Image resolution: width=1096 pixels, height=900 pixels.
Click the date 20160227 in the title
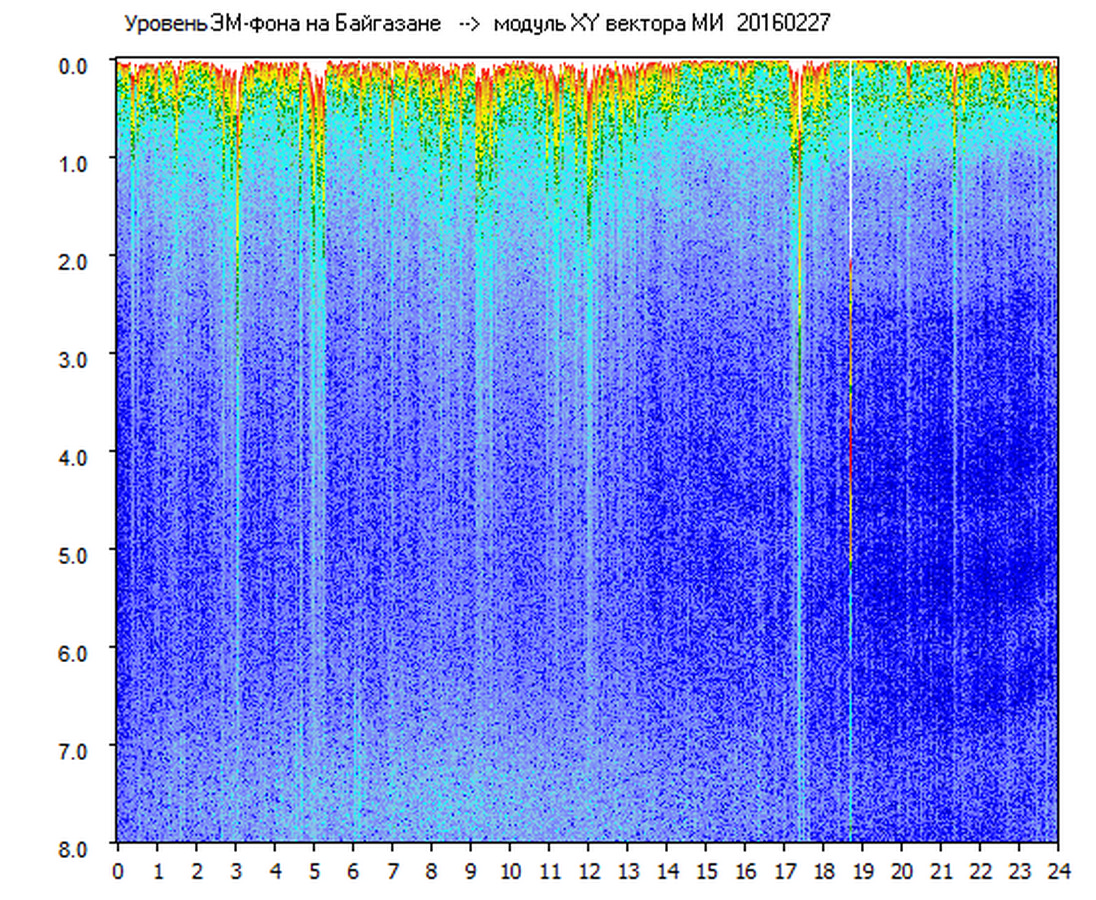783,24
